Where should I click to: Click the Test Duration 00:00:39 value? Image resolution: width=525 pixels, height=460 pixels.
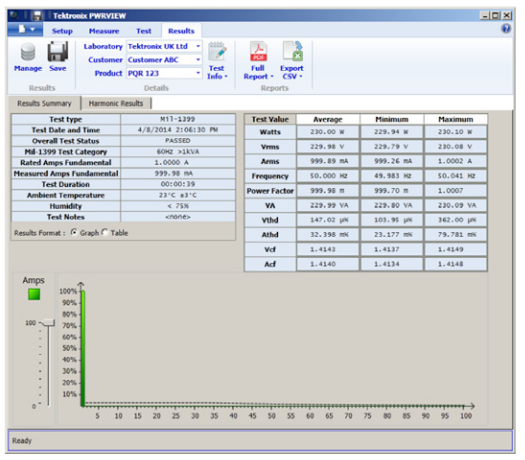coord(177,184)
